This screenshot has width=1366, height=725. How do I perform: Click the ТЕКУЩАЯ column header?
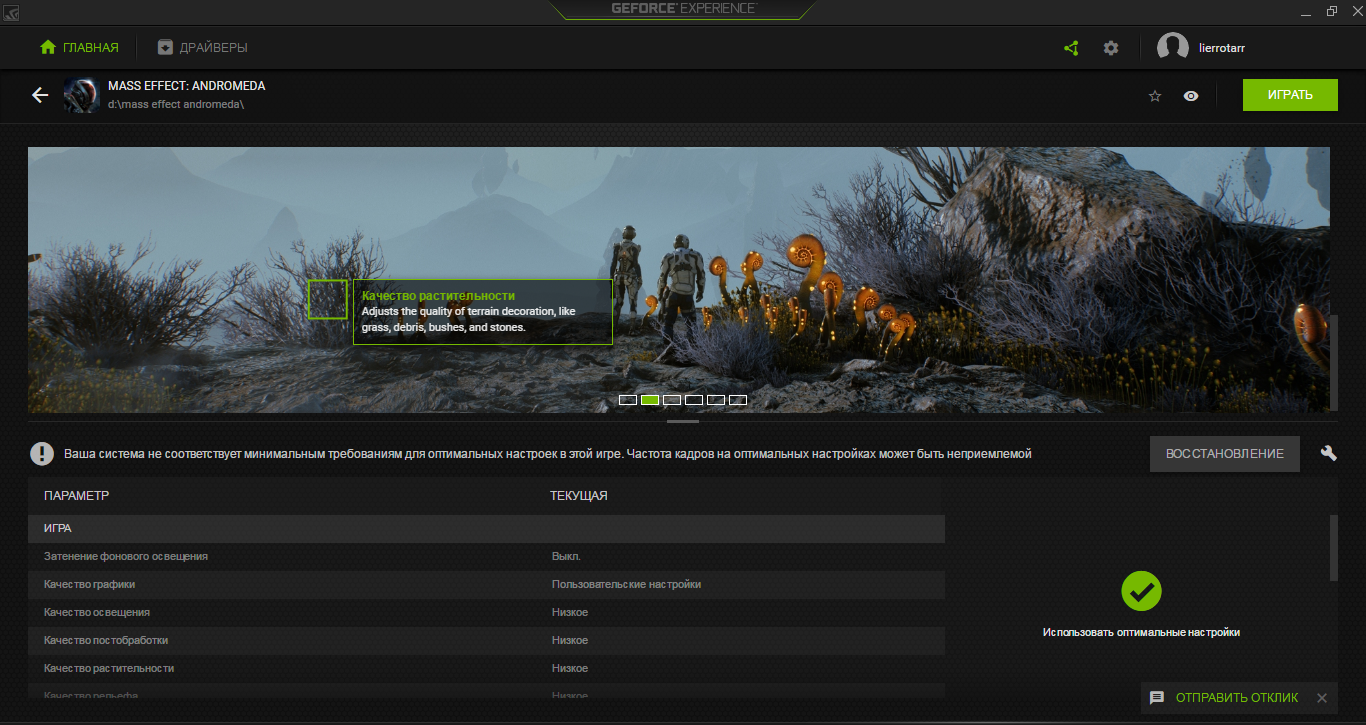click(x=579, y=496)
